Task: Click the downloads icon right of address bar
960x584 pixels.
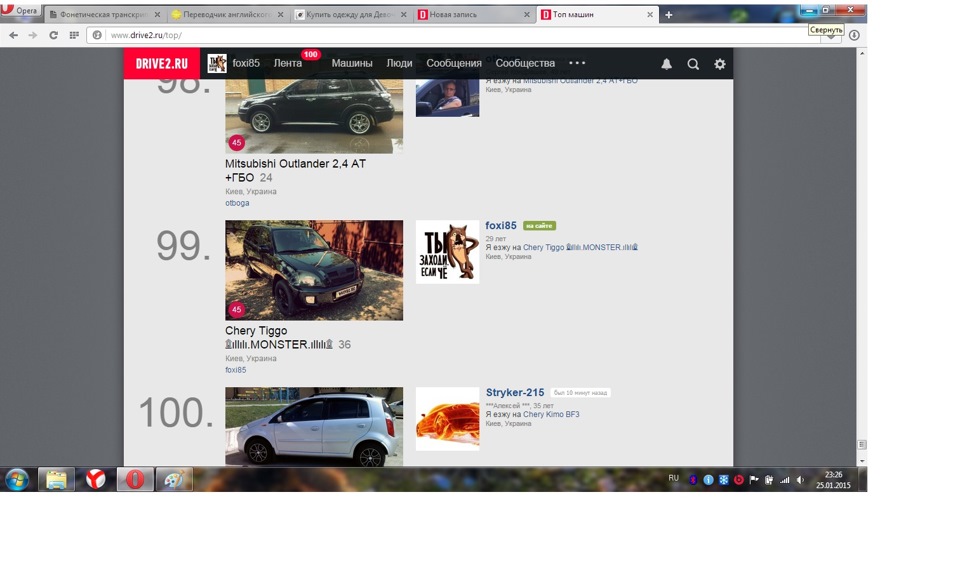Action: pos(854,36)
